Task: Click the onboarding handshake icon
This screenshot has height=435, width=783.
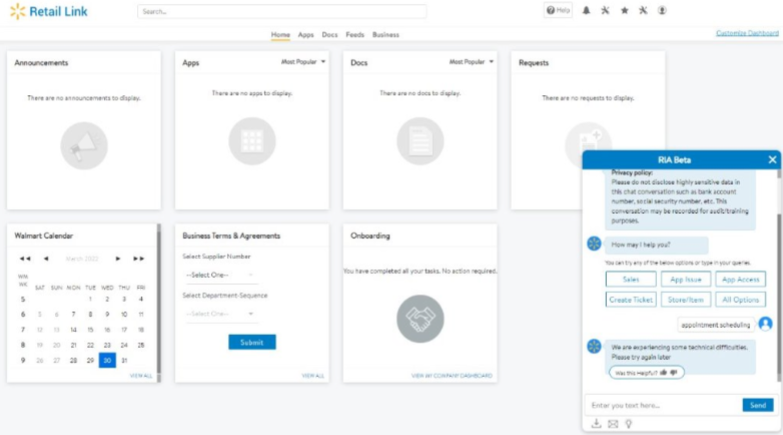Action: coord(420,319)
